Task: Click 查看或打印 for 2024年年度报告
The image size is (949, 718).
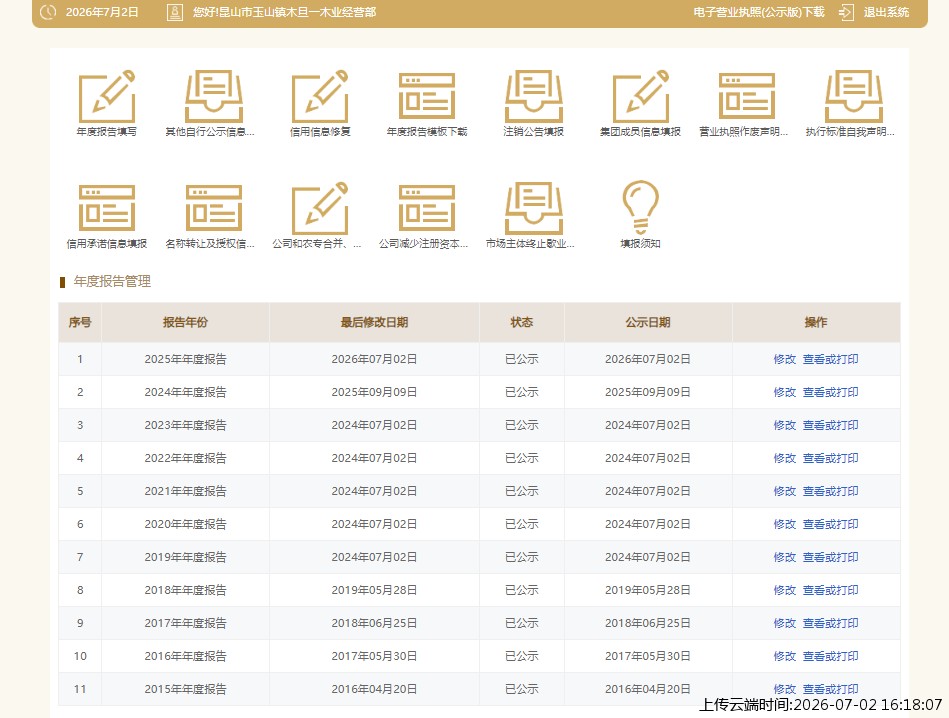Action: click(x=830, y=392)
